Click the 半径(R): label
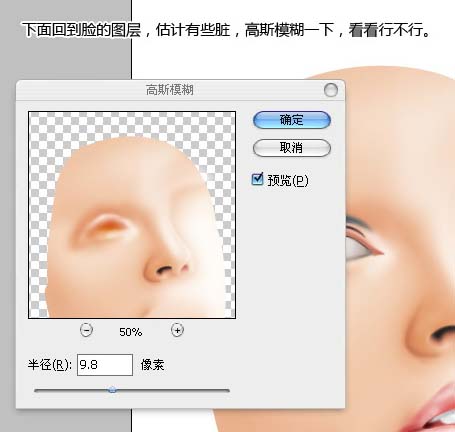 click(50, 365)
